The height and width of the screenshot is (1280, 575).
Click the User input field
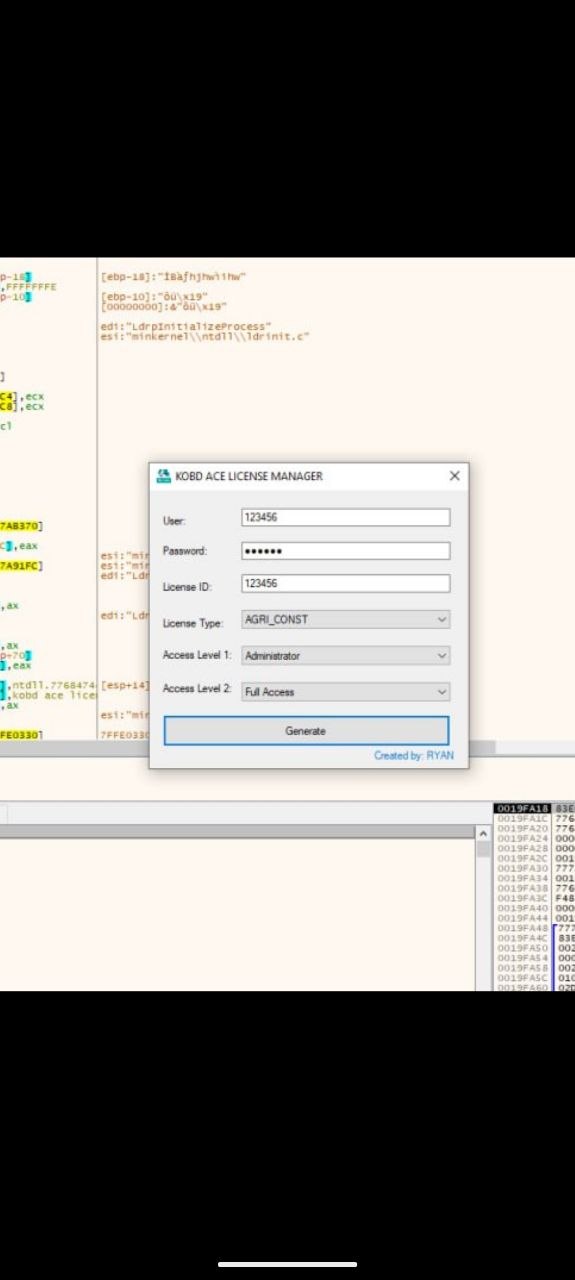346,518
